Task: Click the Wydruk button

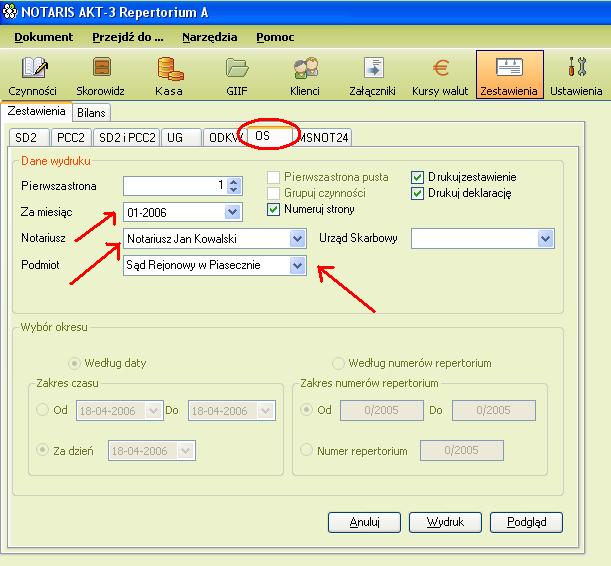Action: [x=445, y=522]
